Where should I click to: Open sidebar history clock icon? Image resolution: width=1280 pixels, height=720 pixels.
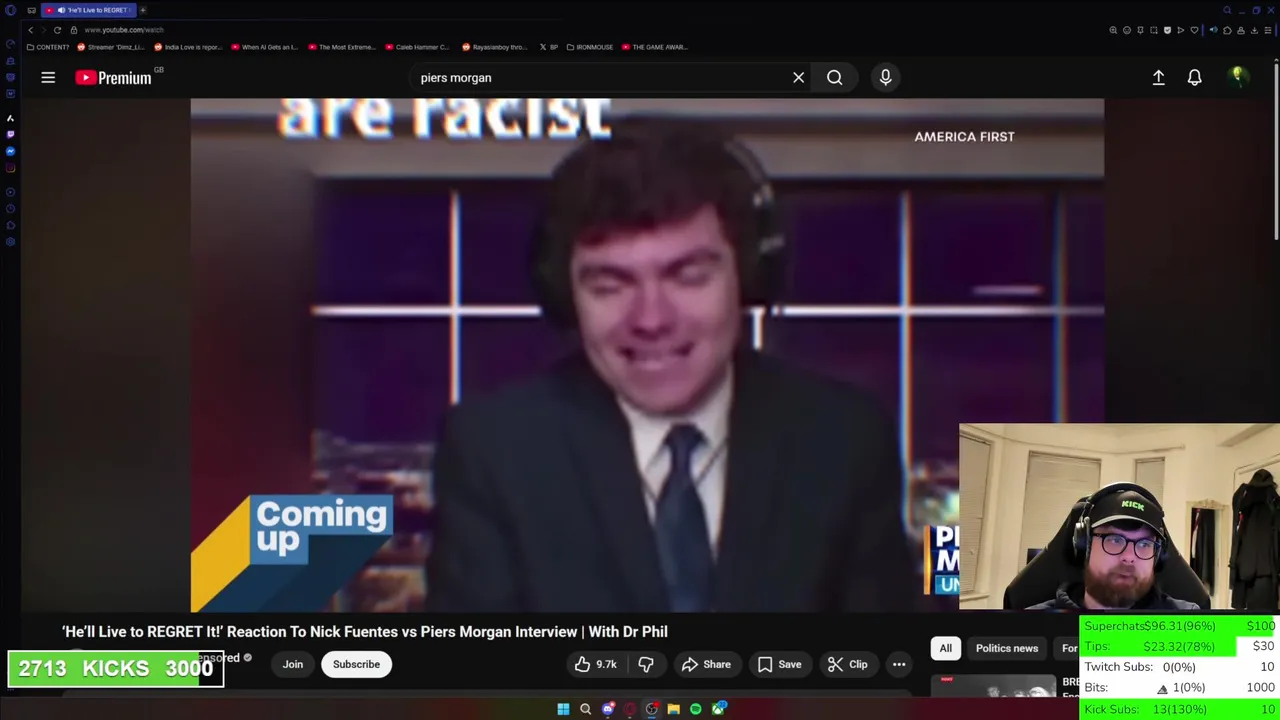coord(10,209)
